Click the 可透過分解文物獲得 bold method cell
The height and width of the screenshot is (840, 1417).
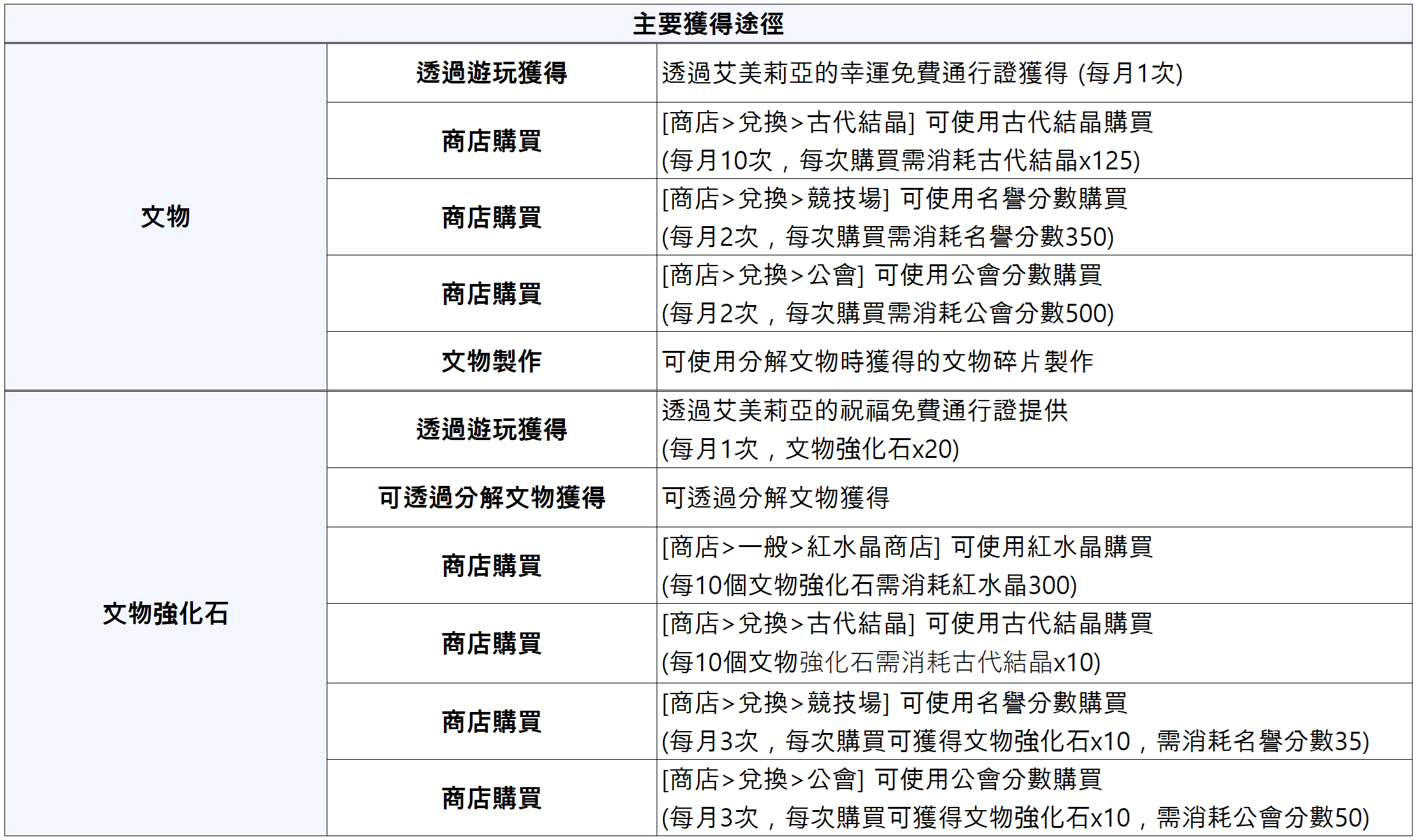[x=491, y=497]
